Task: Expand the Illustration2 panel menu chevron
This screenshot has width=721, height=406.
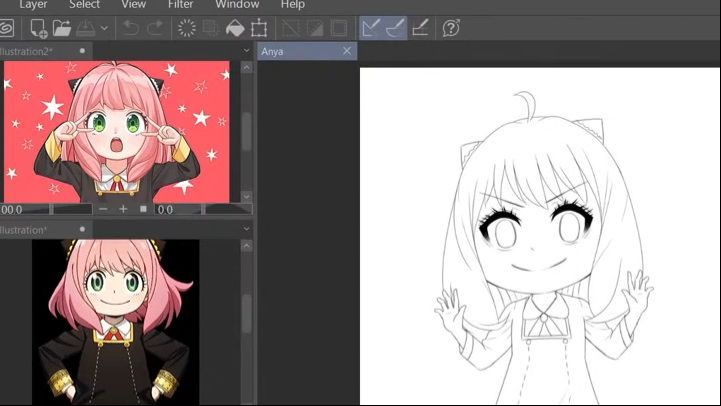Action: point(246,51)
